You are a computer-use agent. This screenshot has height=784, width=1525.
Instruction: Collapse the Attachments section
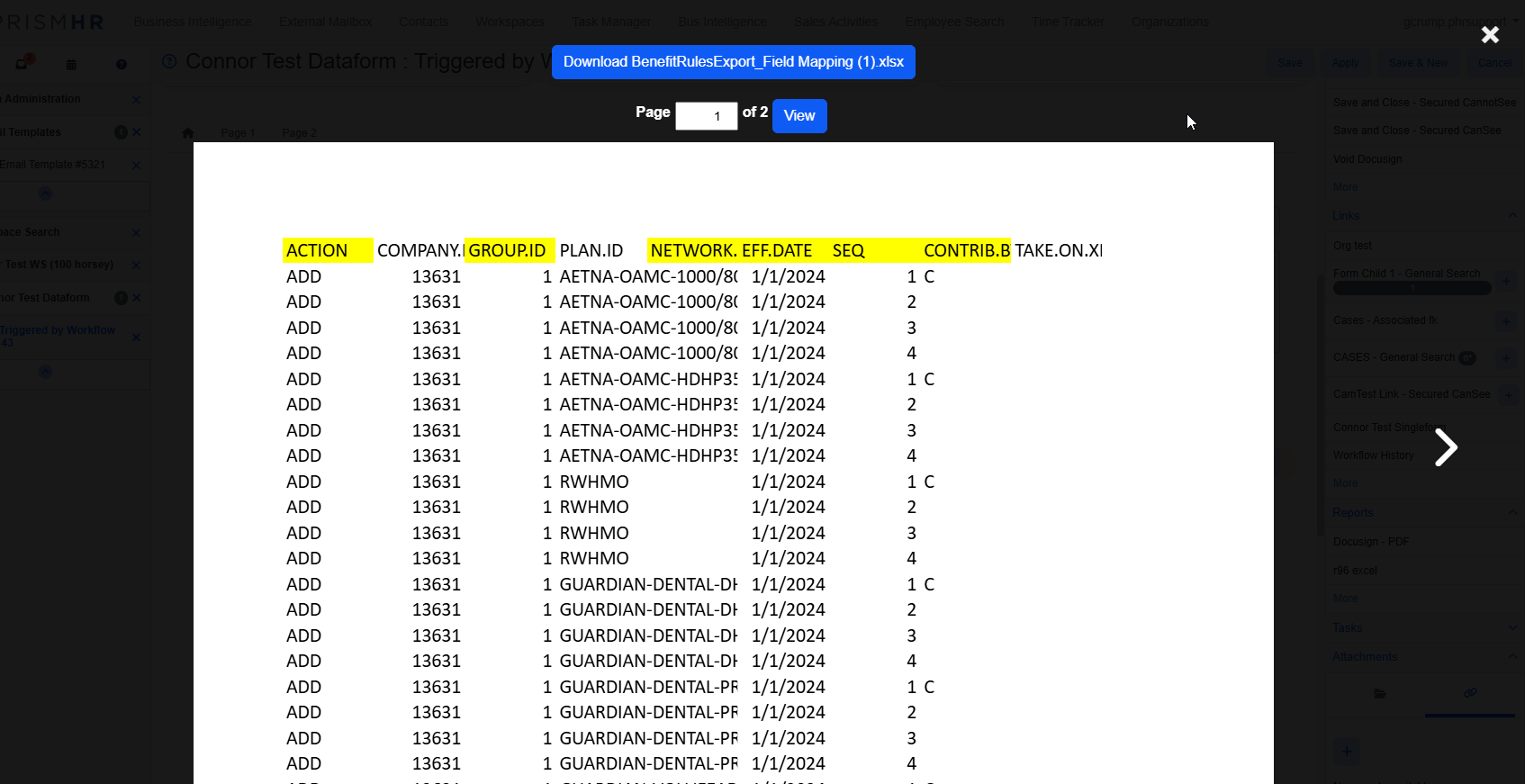tap(1512, 656)
